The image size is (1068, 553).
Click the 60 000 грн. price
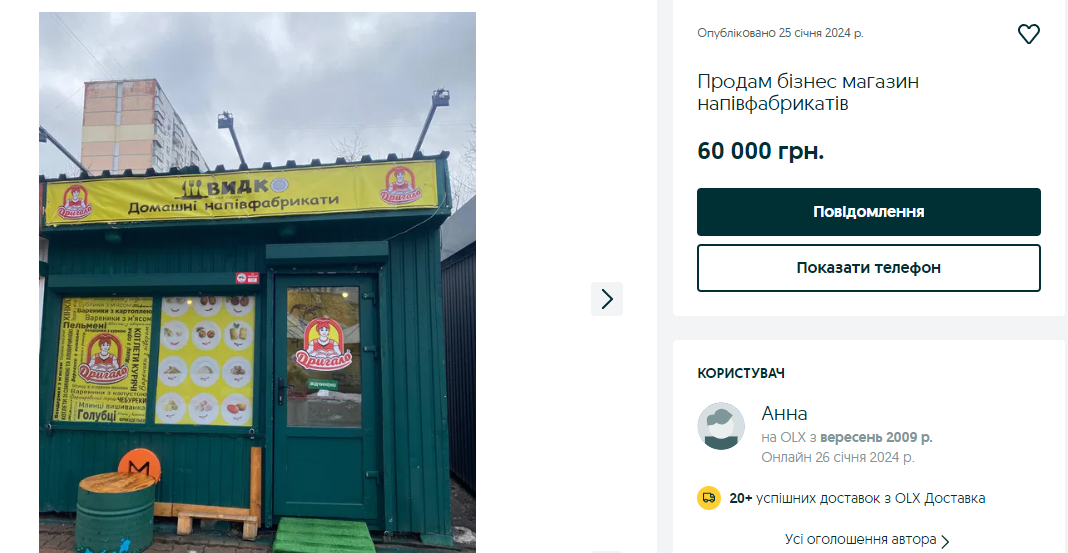pyautogui.click(x=760, y=151)
